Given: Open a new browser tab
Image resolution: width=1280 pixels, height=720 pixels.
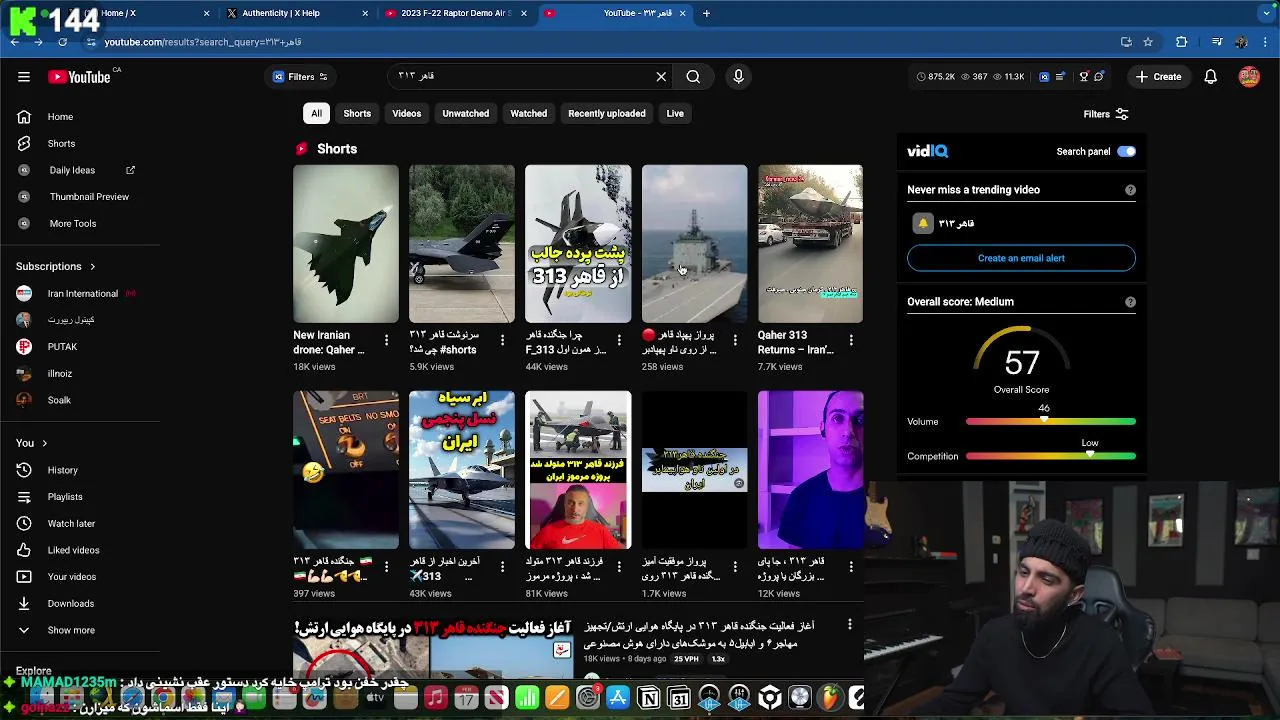Looking at the screenshot, I should pos(706,13).
